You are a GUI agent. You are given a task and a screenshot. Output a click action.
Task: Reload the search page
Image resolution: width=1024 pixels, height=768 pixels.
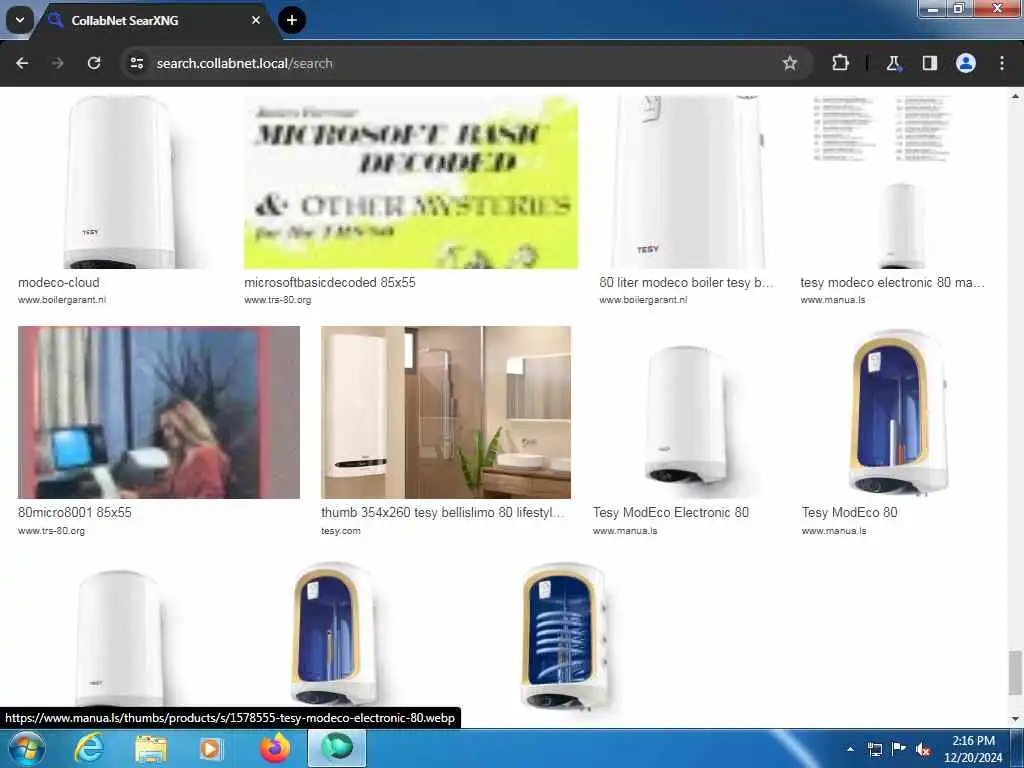94,63
